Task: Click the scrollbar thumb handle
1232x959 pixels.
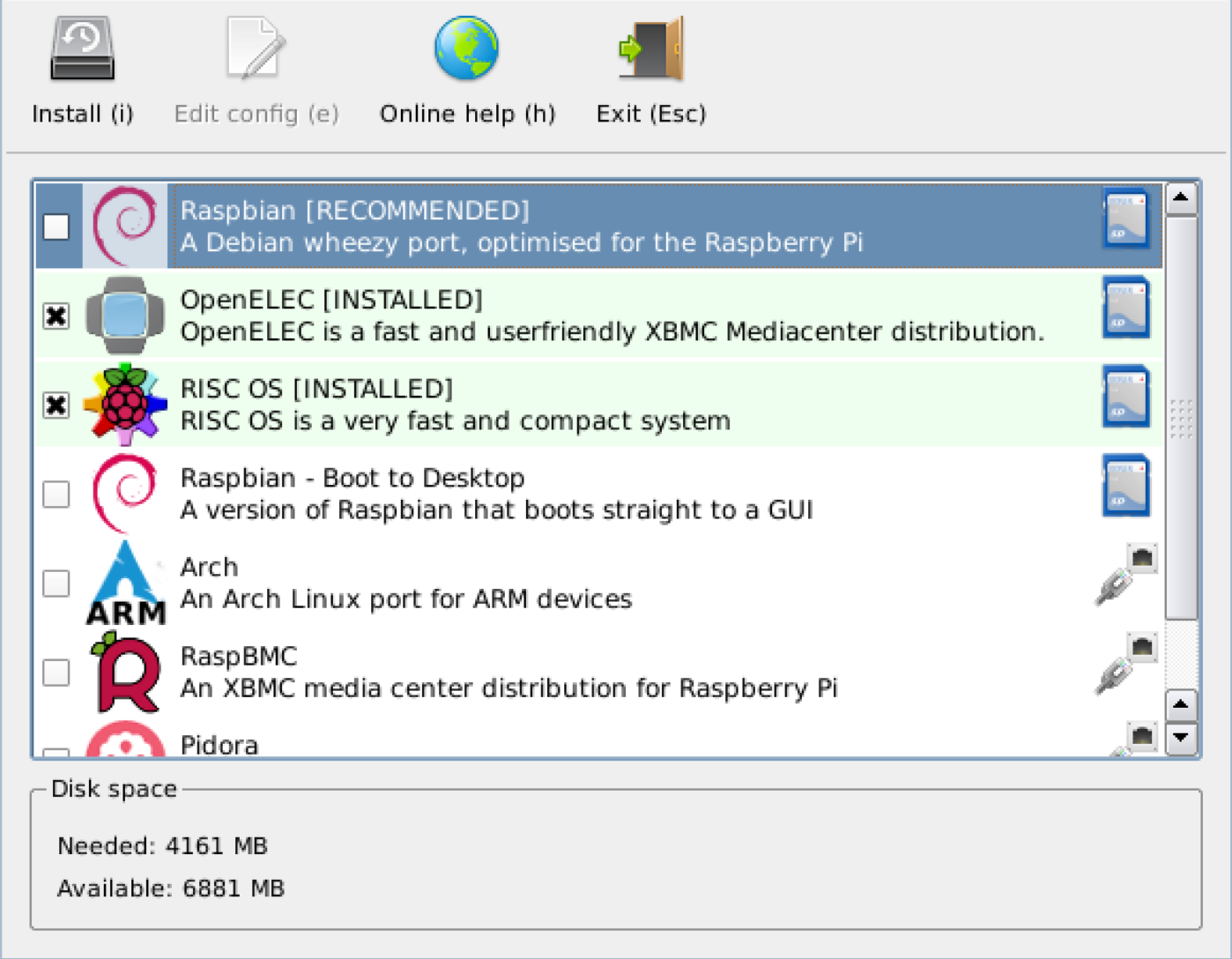Action: pos(1181,418)
